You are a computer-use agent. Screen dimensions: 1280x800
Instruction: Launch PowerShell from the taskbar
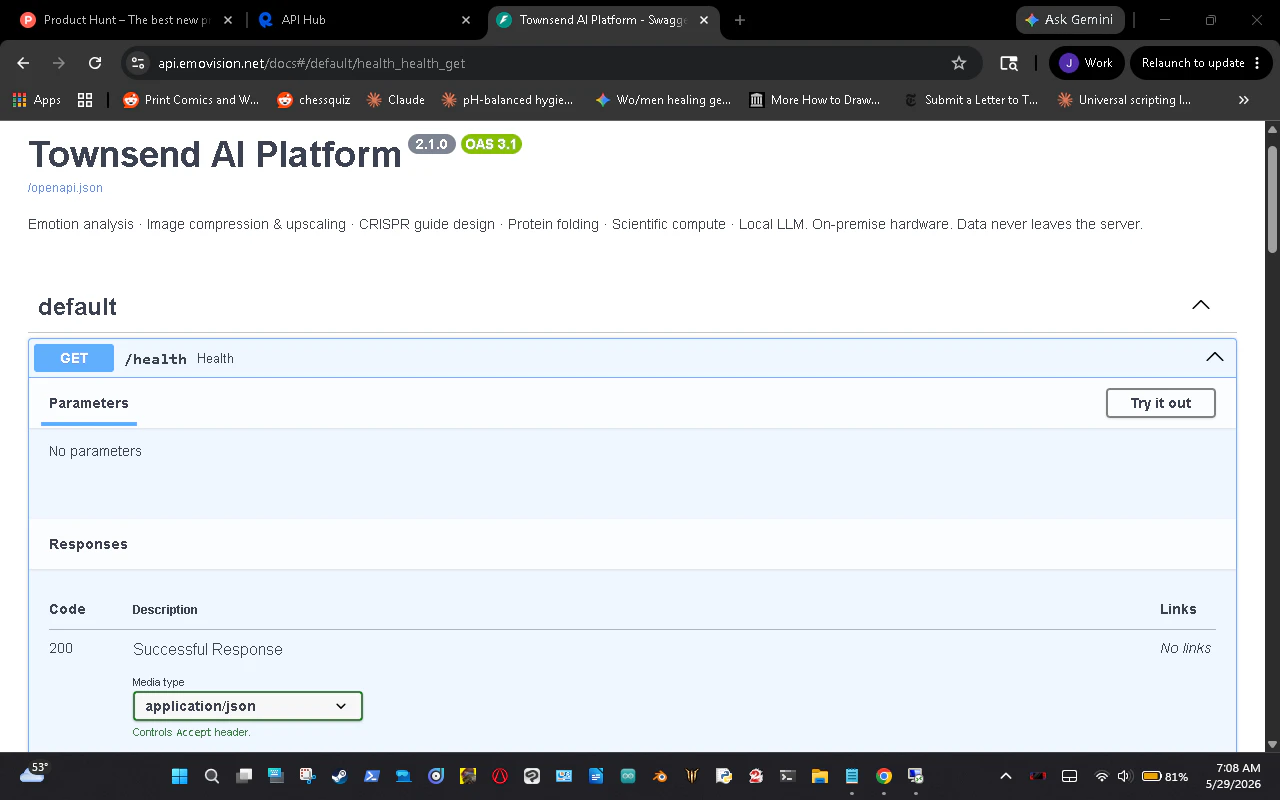tap(371, 776)
